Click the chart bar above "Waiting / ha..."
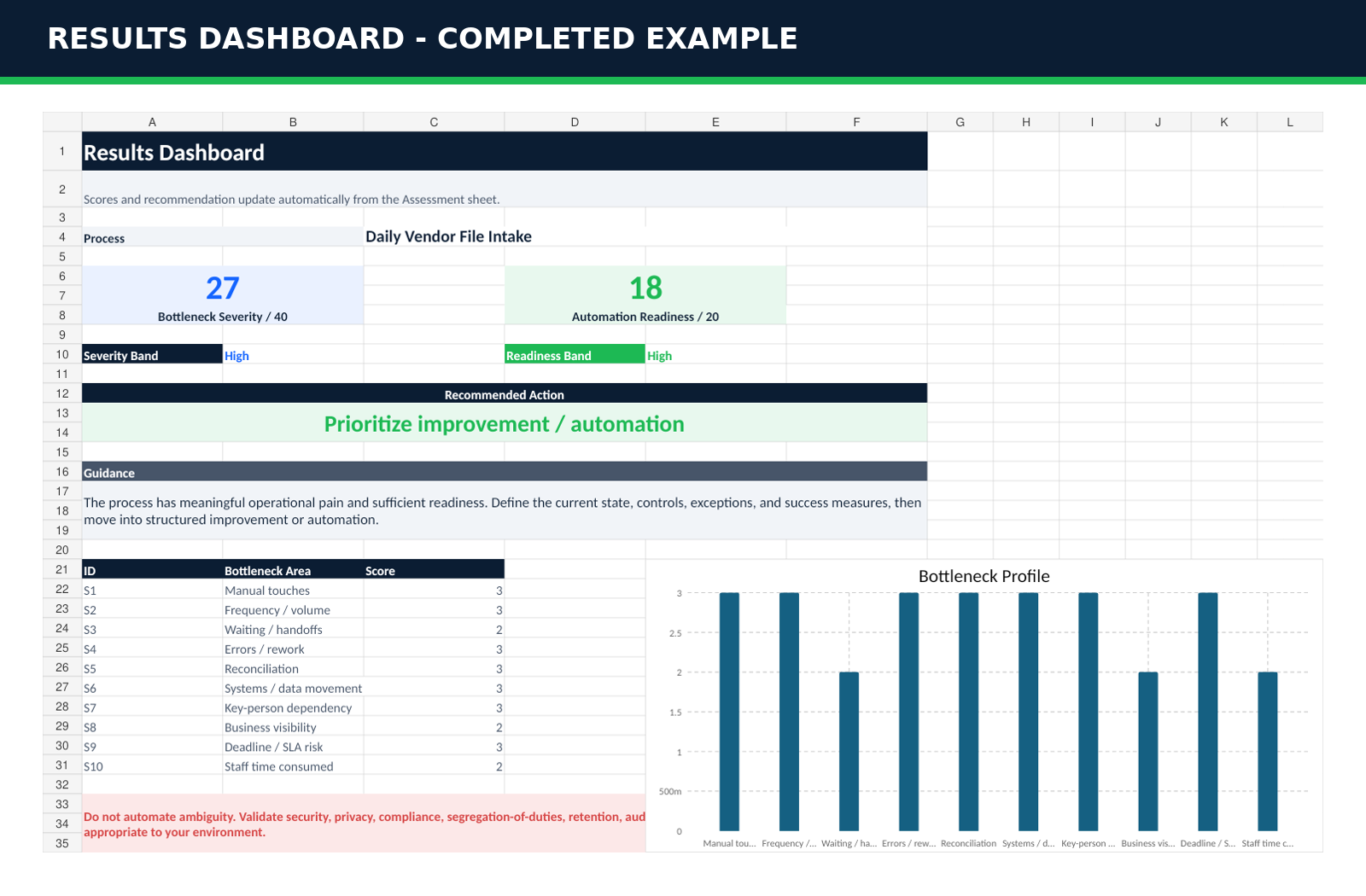Image resolution: width=1366 pixels, height=896 pixels. click(849, 751)
